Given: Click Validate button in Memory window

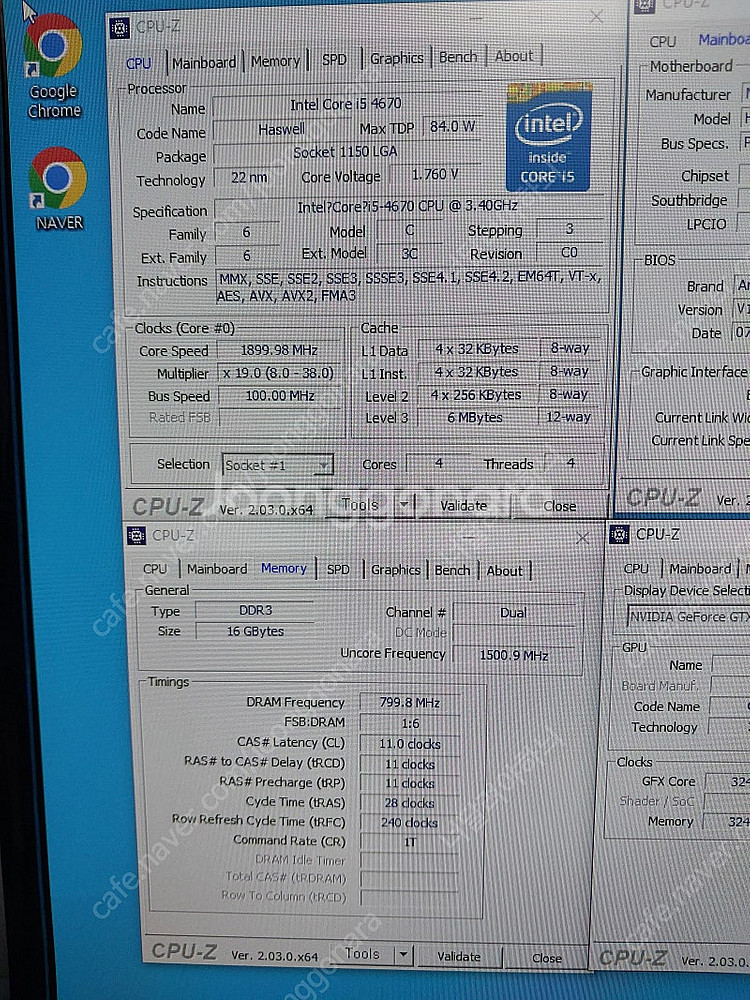Looking at the screenshot, I should [459, 956].
